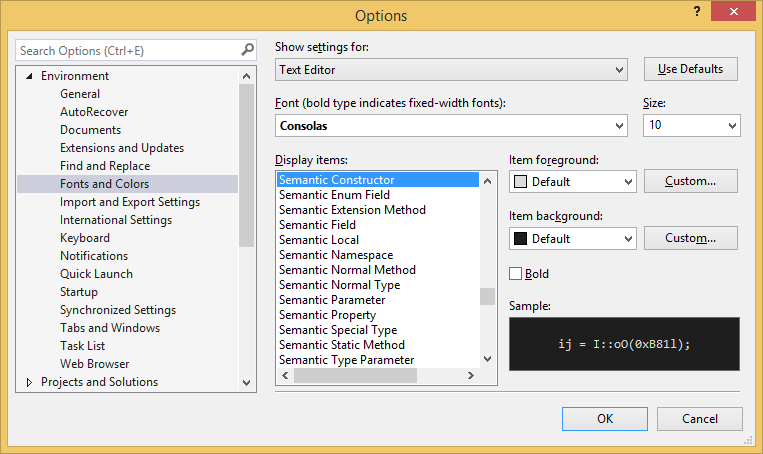This screenshot has height=454, width=763.
Task: Open the Font dropdown showing Consolas
Action: pos(451,126)
